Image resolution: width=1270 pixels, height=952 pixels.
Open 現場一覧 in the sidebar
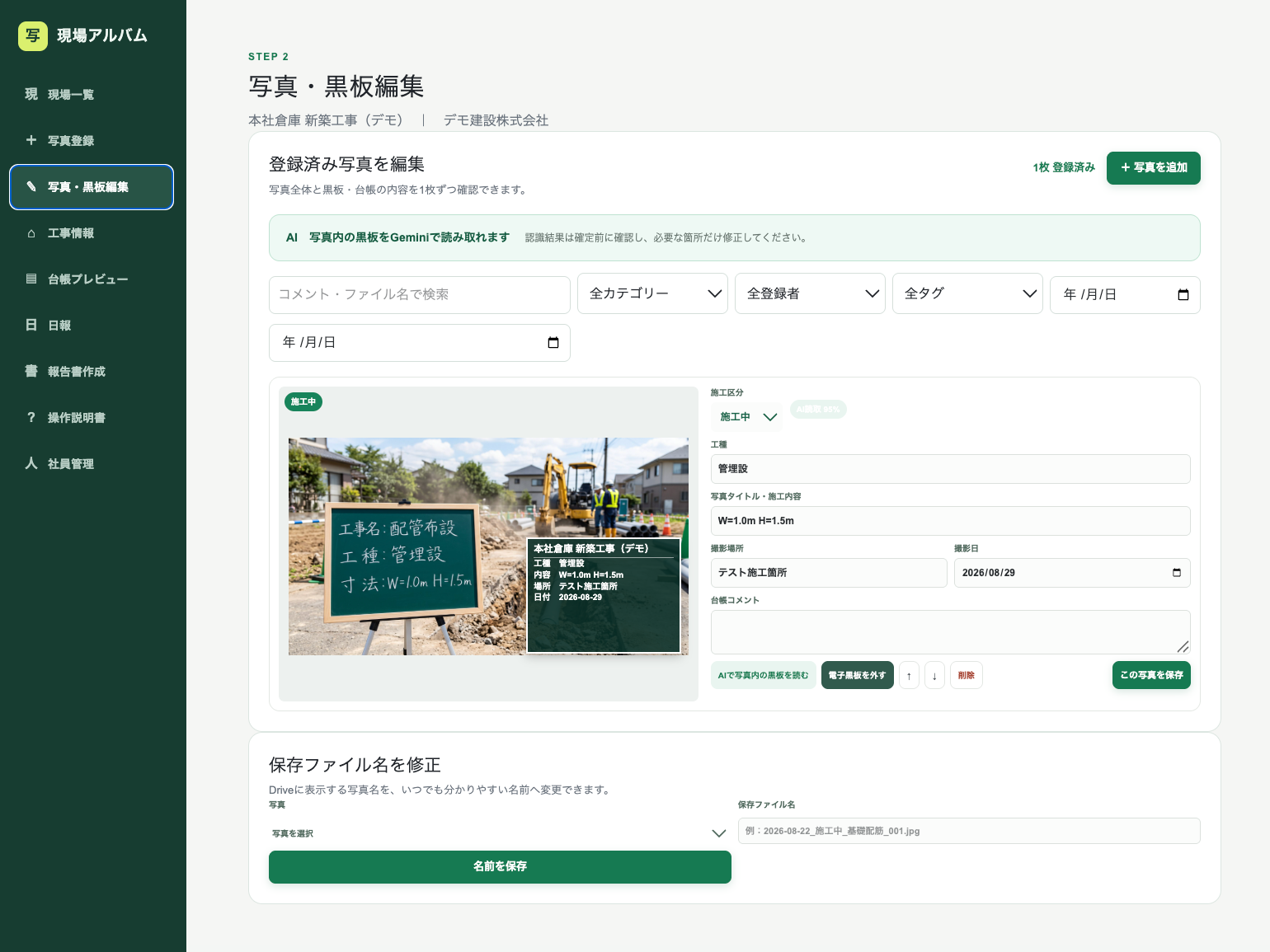[x=92, y=95]
